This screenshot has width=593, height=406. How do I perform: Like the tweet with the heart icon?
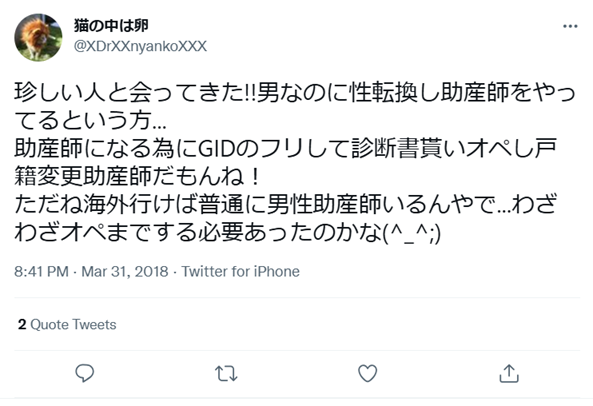pos(367,373)
